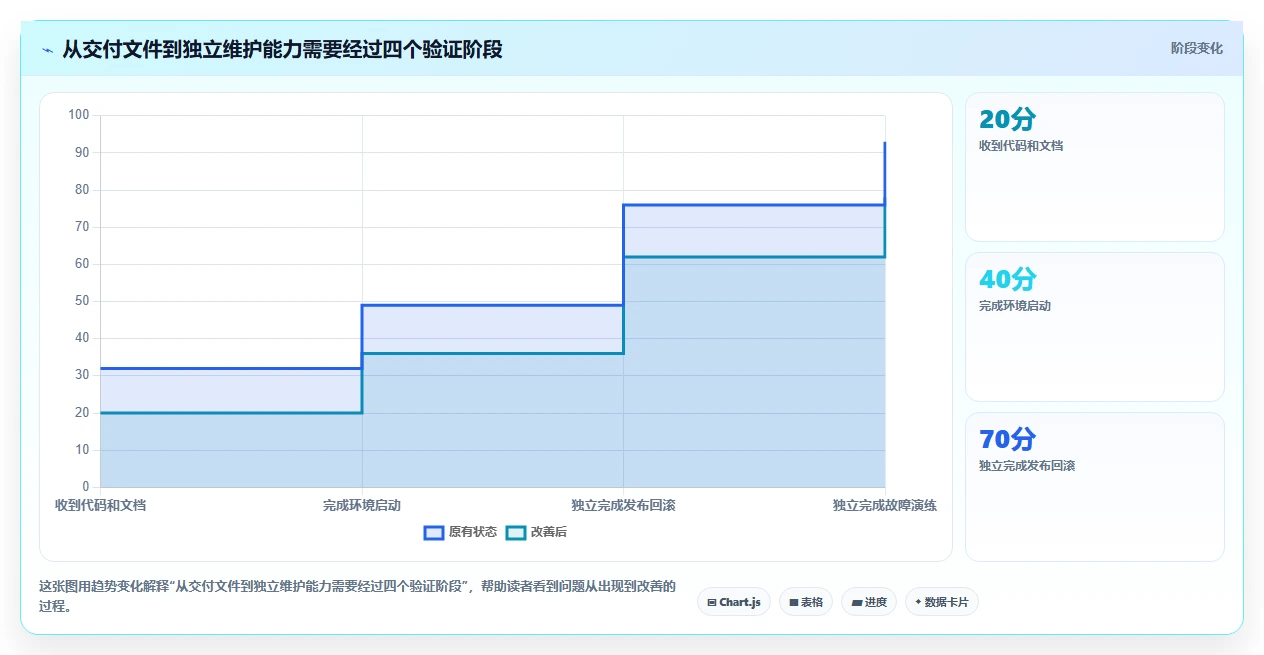Open the 40分 完成环境启动 card
Image resolution: width=1264 pixels, height=655 pixels.
click(1094, 327)
